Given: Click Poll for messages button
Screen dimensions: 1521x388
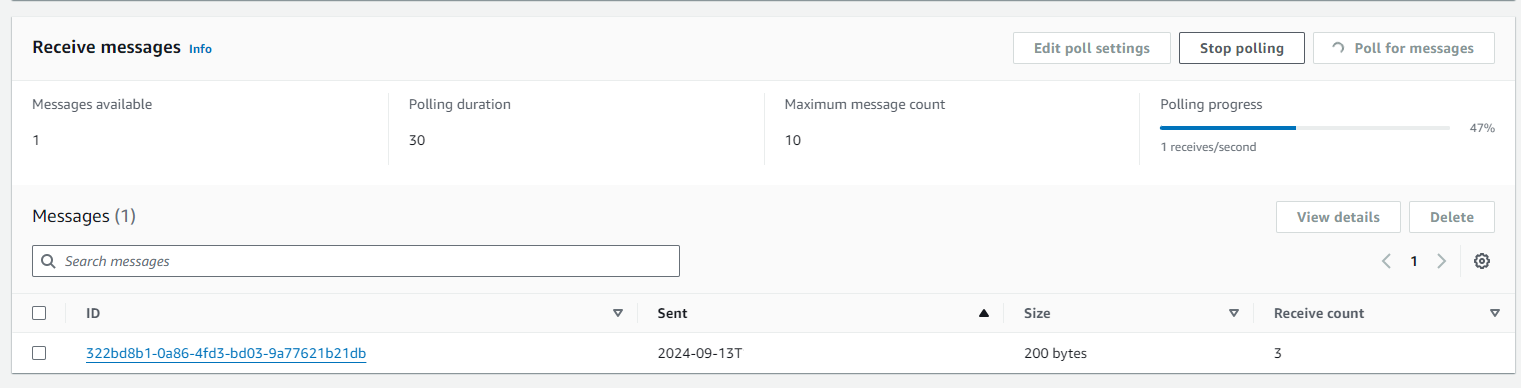Looking at the screenshot, I should 1404,48.
